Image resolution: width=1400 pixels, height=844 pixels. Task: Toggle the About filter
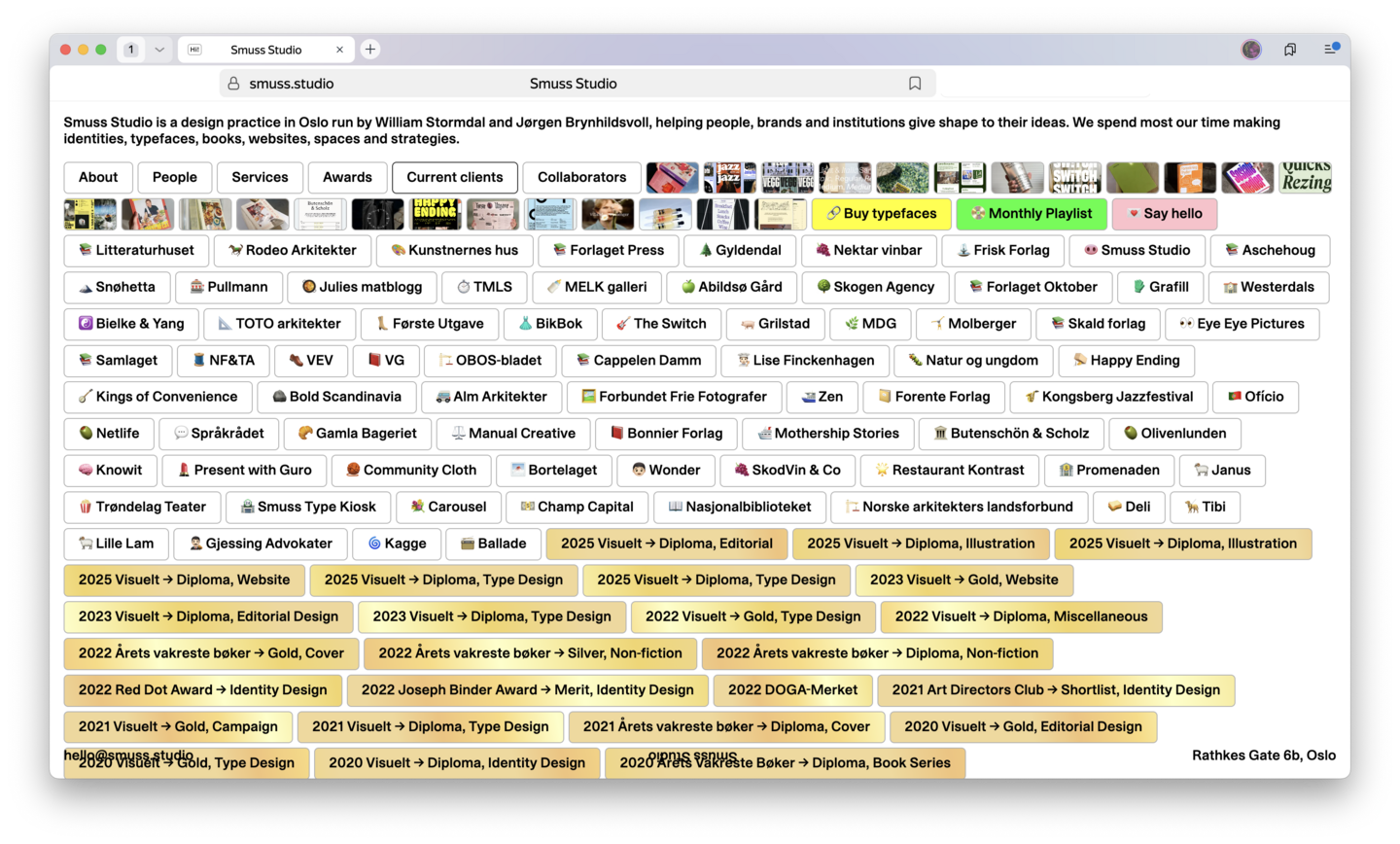pos(98,177)
